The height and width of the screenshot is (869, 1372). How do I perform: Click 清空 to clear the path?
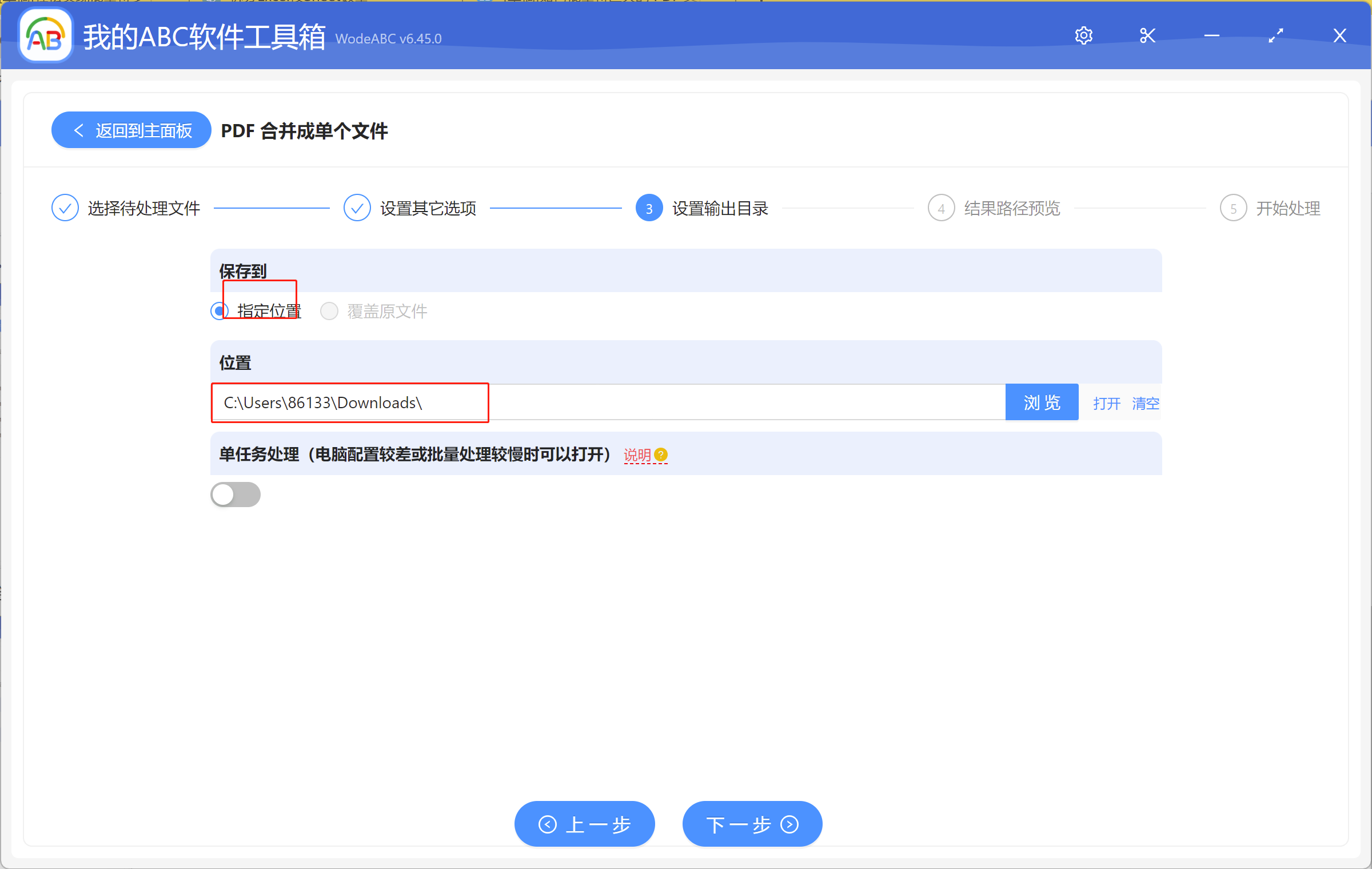click(x=1145, y=403)
